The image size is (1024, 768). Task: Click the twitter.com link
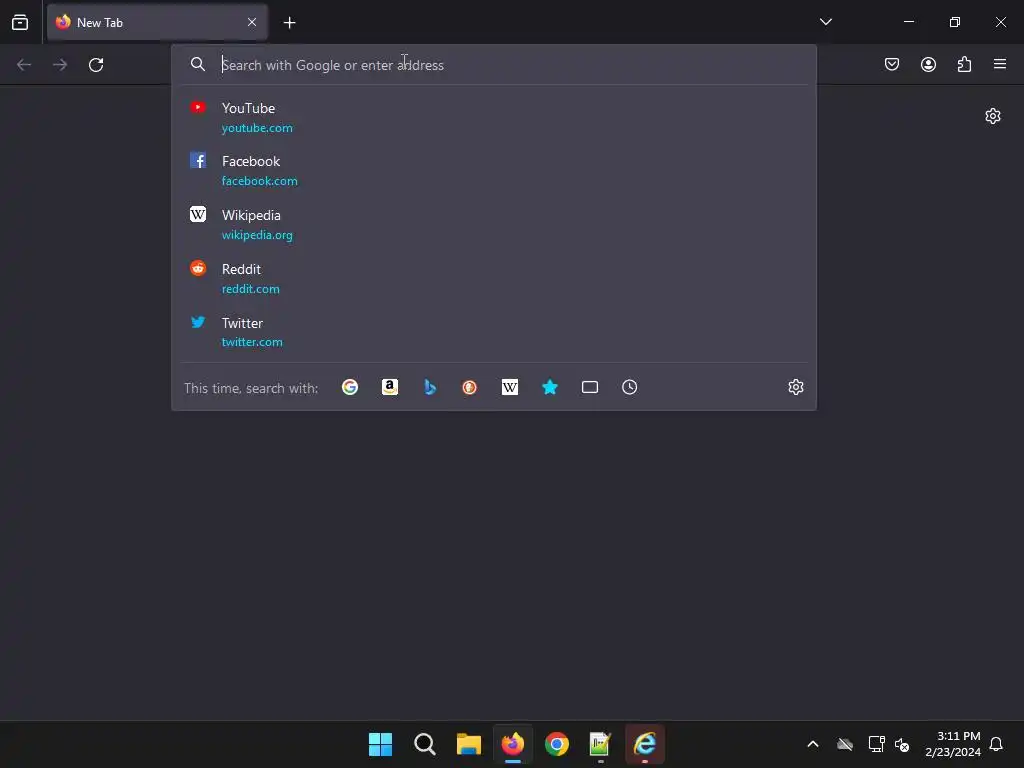click(251, 342)
